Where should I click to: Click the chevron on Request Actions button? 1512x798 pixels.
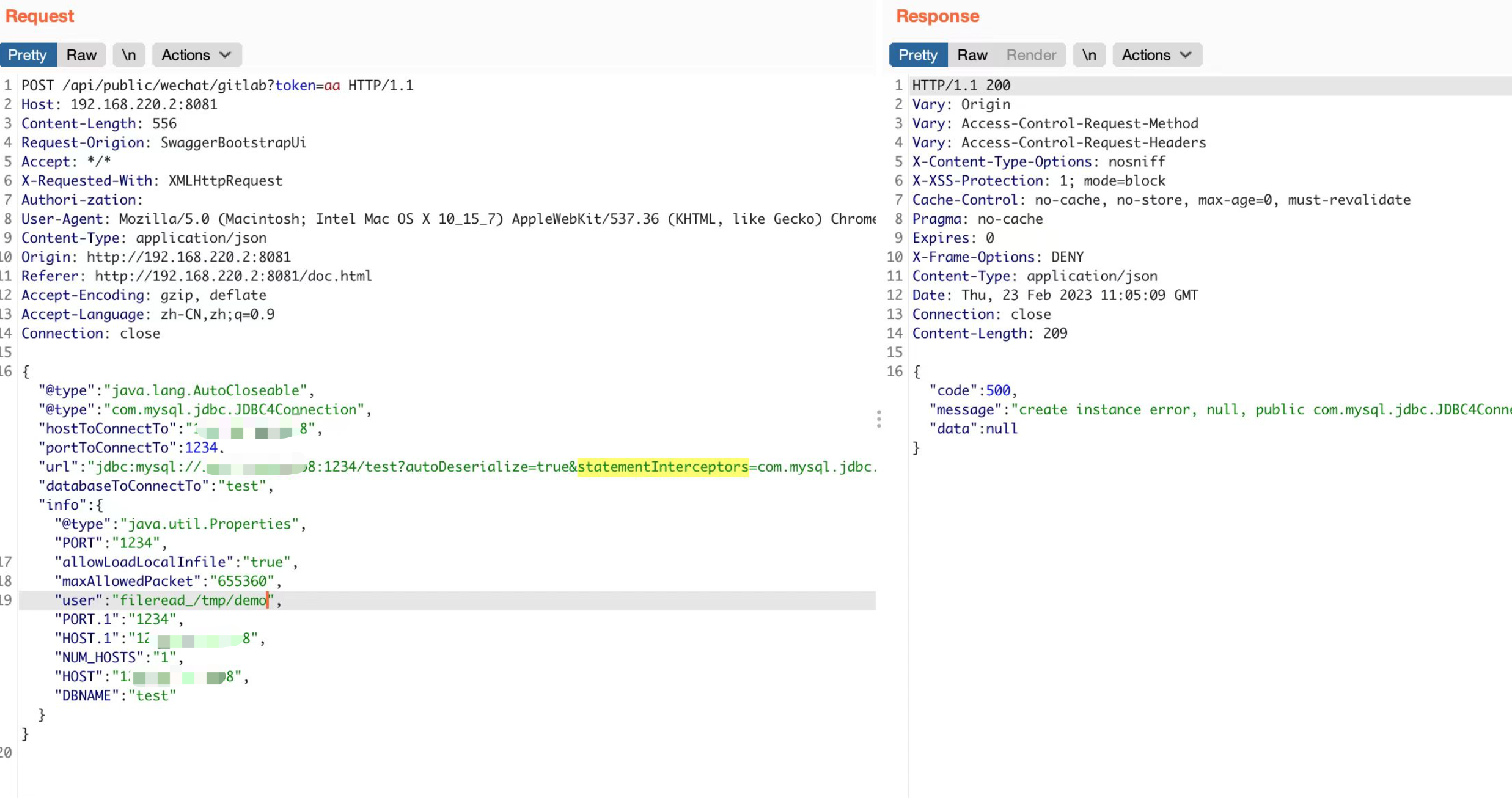224,55
